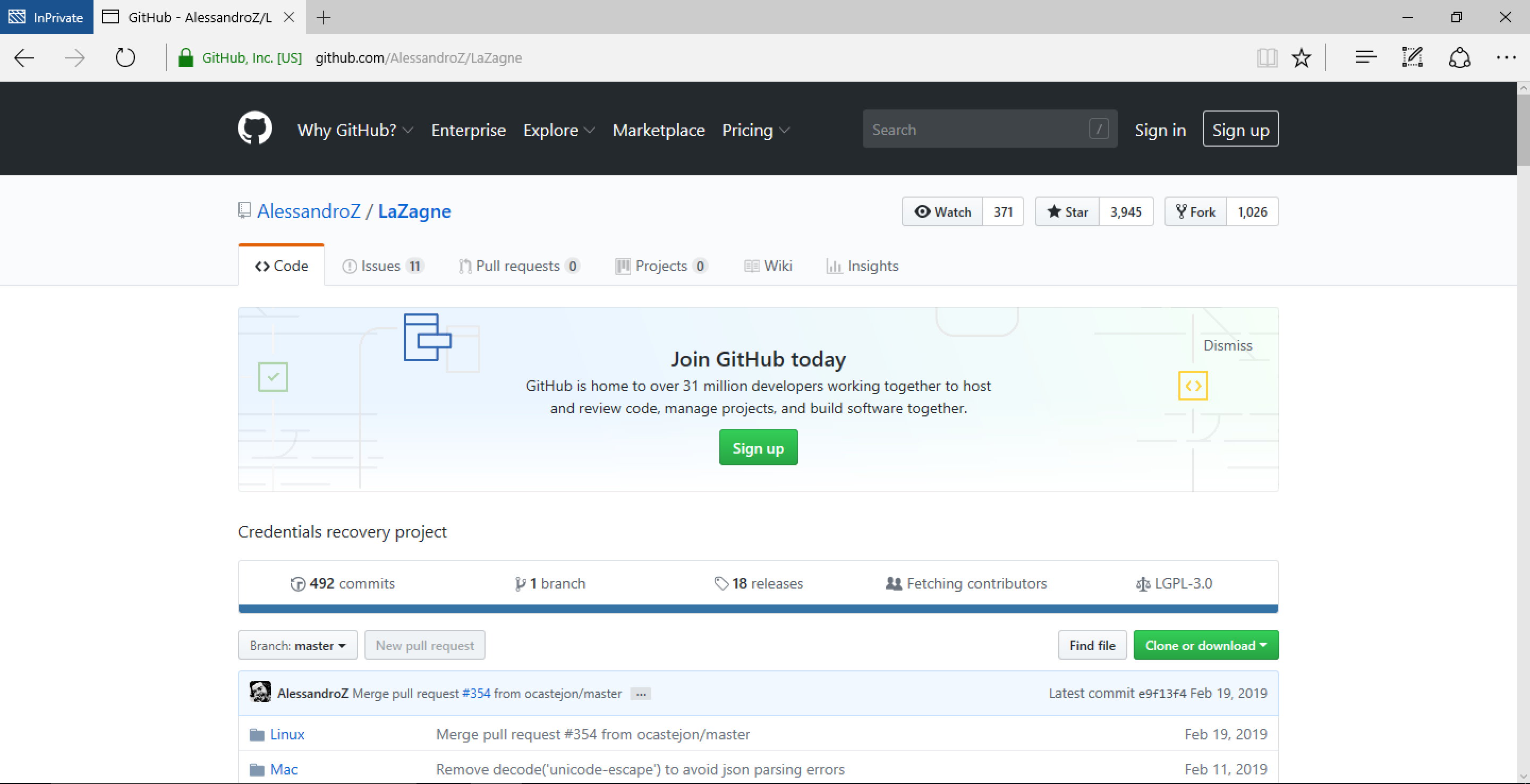Expand the Why GitHub? dropdown menu

click(x=355, y=129)
